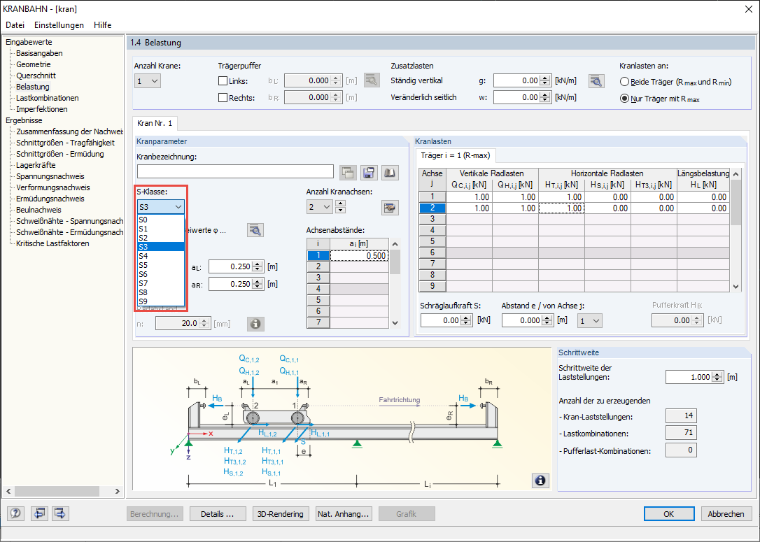The width and height of the screenshot is (760, 542).
Task: Choose S6 in S-Klasse list
Action: click(x=161, y=274)
